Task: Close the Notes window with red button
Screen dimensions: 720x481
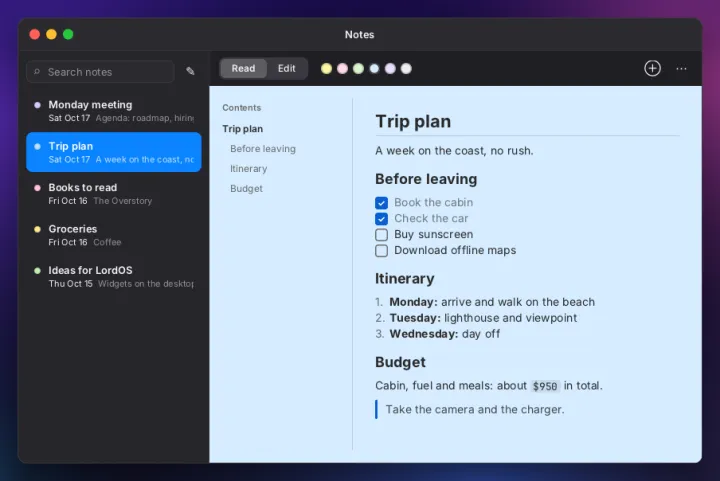Action: (34, 34)
